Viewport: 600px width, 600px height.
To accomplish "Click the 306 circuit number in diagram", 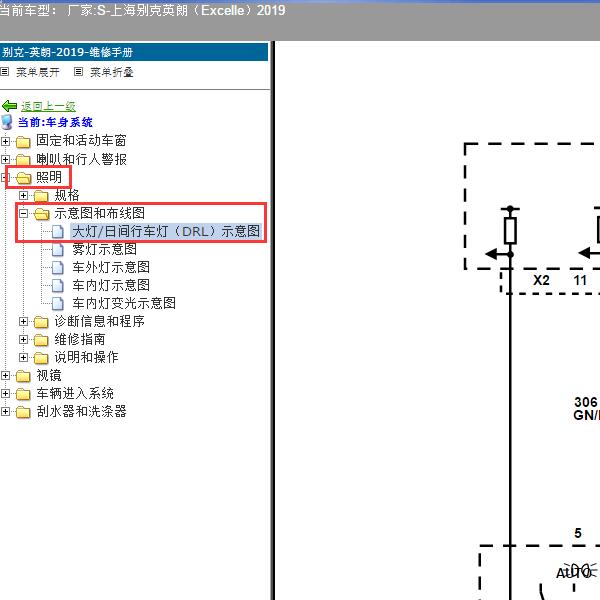I will coord(585,402).
